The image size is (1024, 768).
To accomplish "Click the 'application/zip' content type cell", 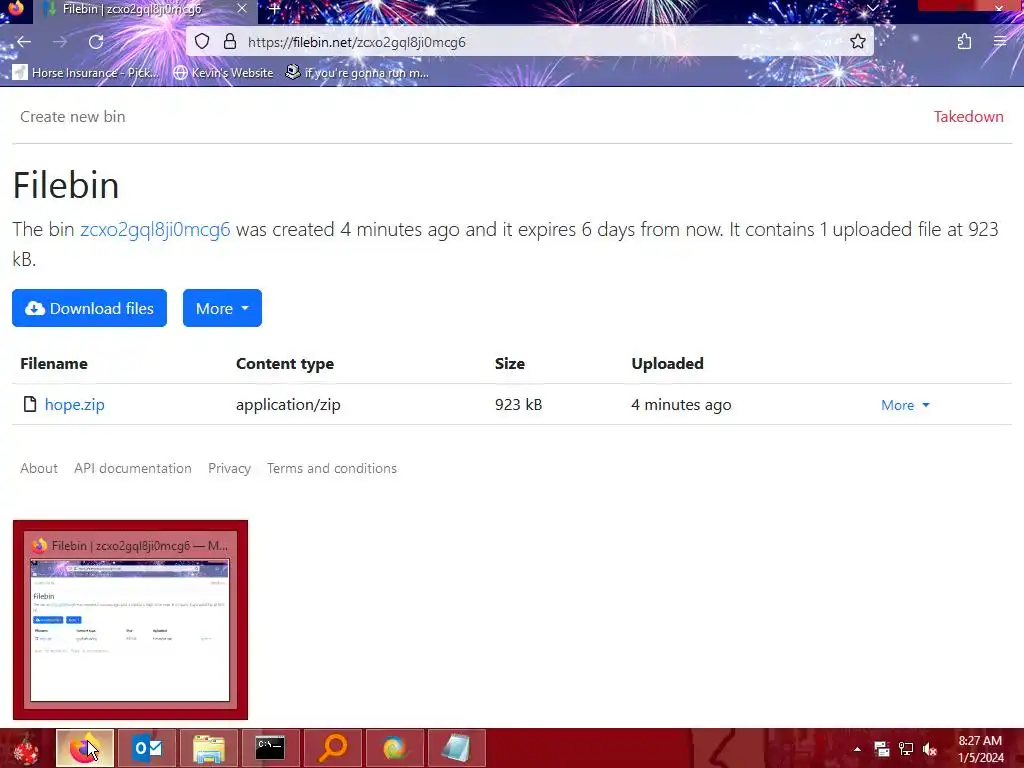I will click(288, 405).
